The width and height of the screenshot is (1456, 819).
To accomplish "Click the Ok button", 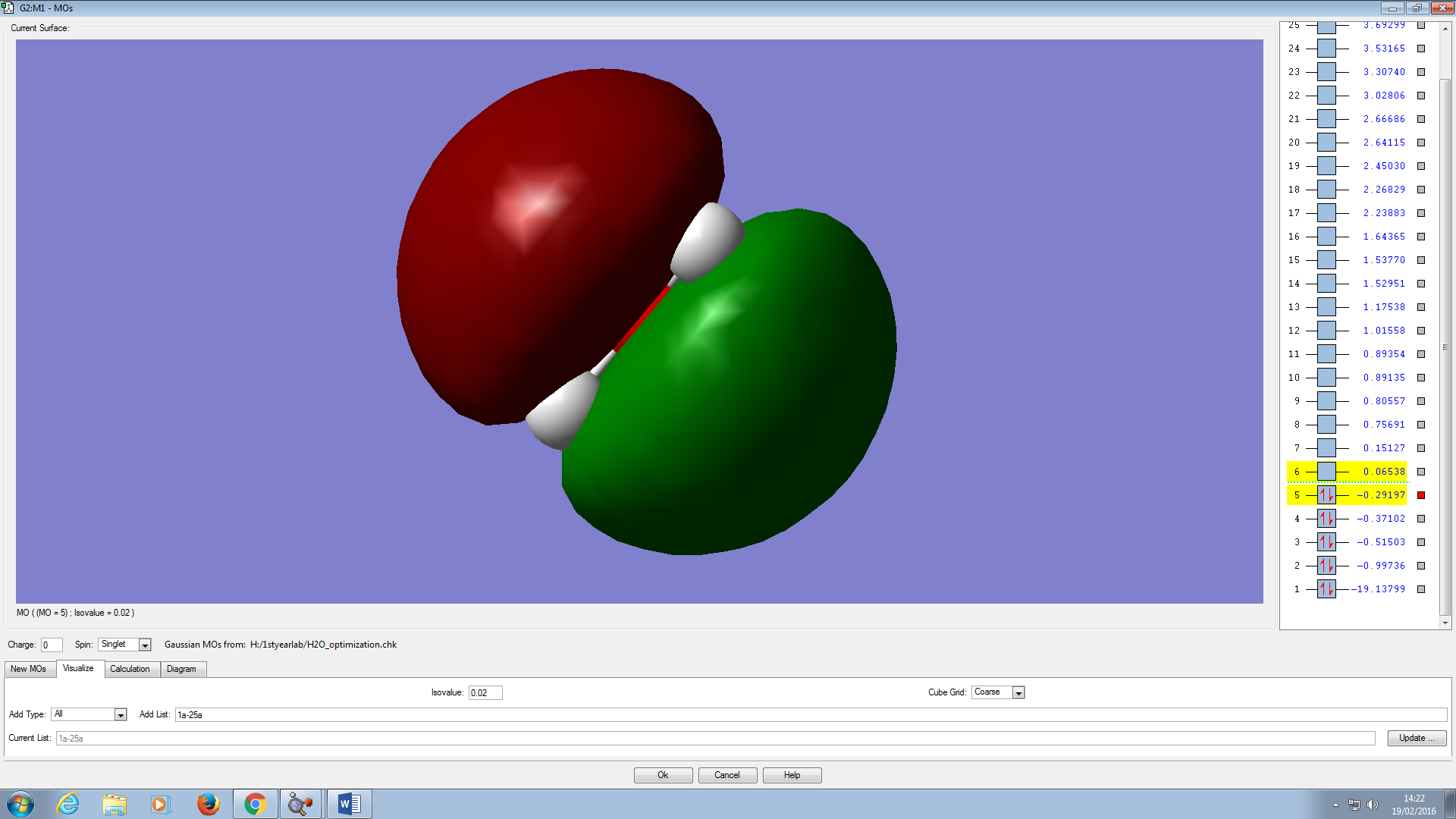I will 663,775.
